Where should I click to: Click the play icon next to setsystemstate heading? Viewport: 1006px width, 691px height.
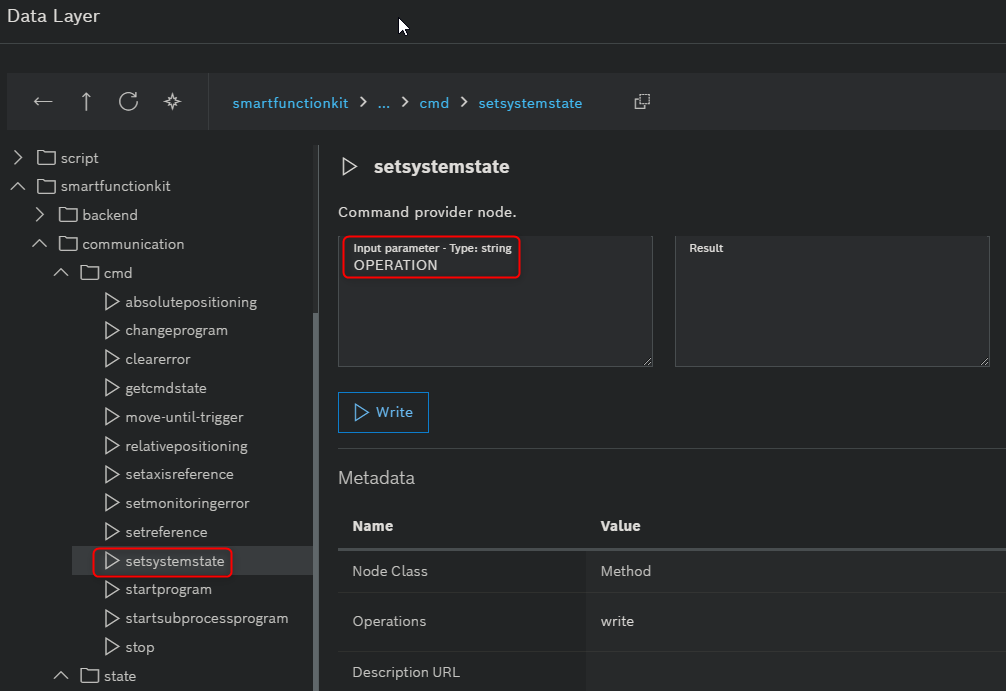coord(349,167)
